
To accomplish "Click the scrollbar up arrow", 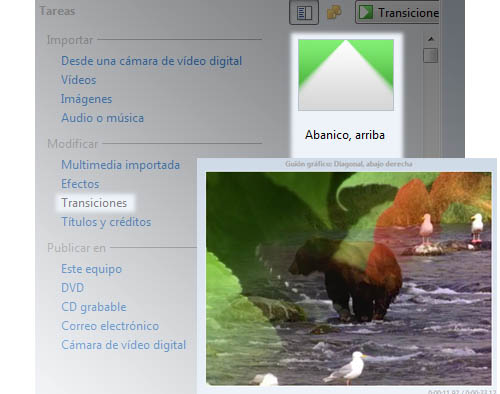I will point(431,39).
